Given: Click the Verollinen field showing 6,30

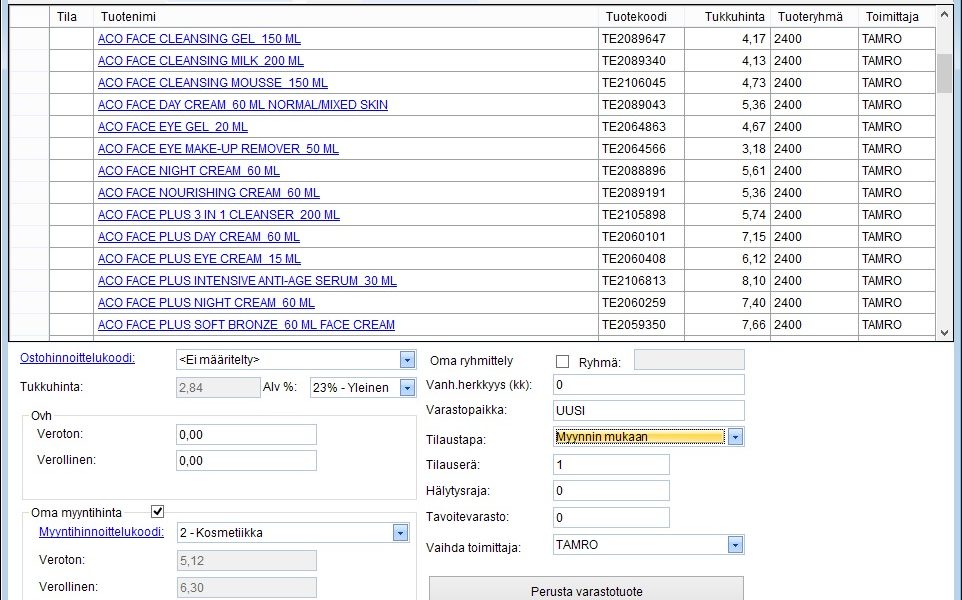Looking at the screenshot, I should click(247, 588).
